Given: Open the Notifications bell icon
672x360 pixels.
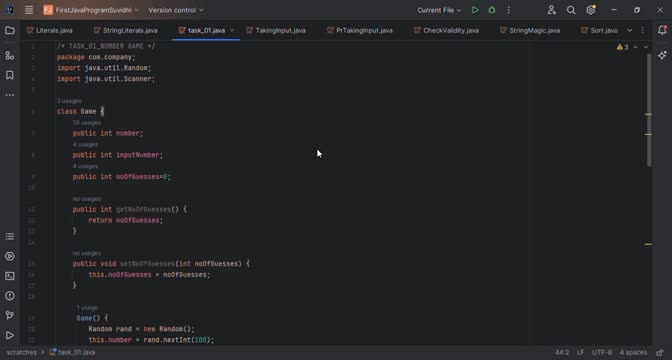Looking at the screenshot, I should coord(662,30).
